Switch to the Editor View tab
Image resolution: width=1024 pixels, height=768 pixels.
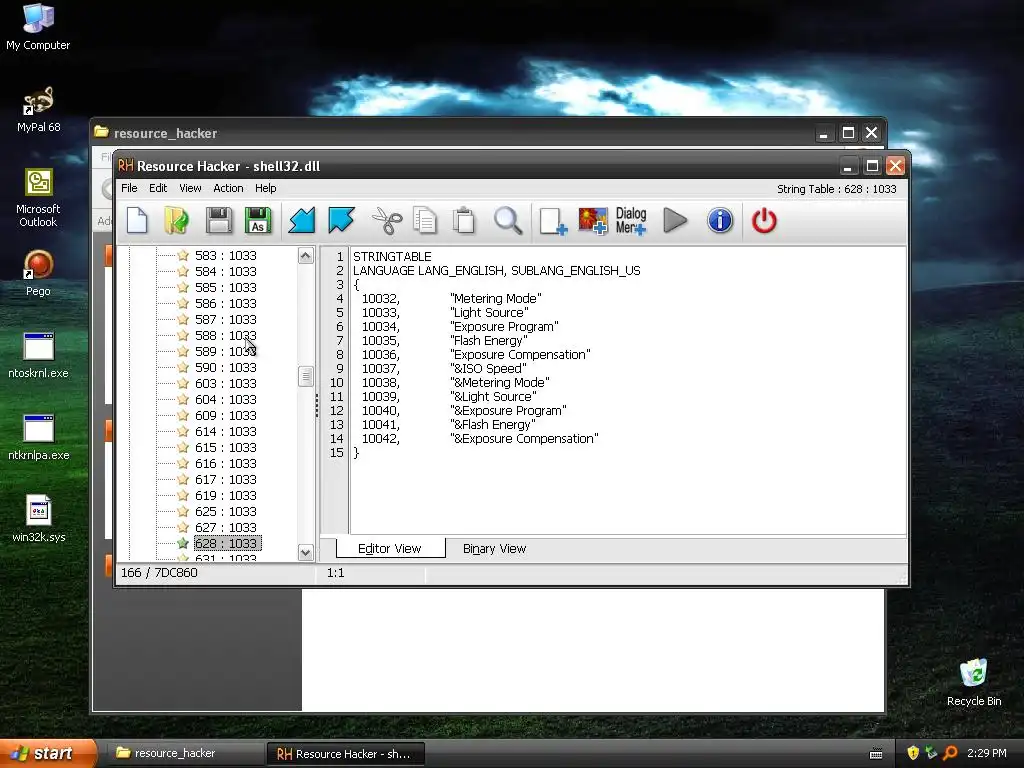coord(390,549)
